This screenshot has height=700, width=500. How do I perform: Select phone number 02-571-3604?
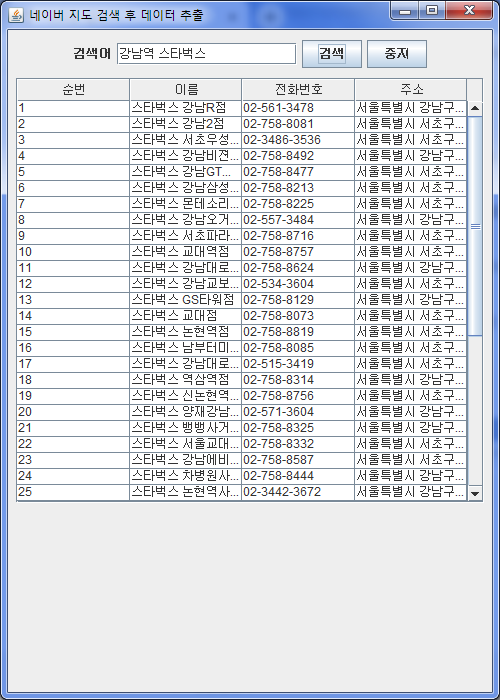pyautogui.click(x=298, y=412)
